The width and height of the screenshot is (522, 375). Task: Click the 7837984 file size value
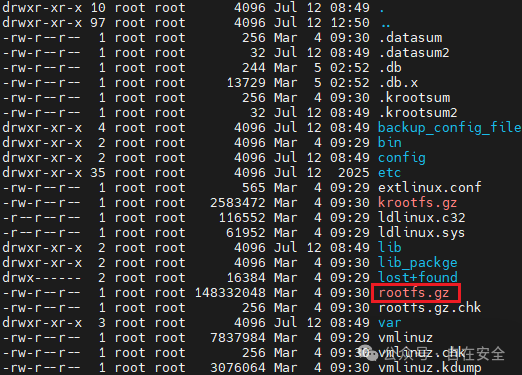[x=238, y=338]
